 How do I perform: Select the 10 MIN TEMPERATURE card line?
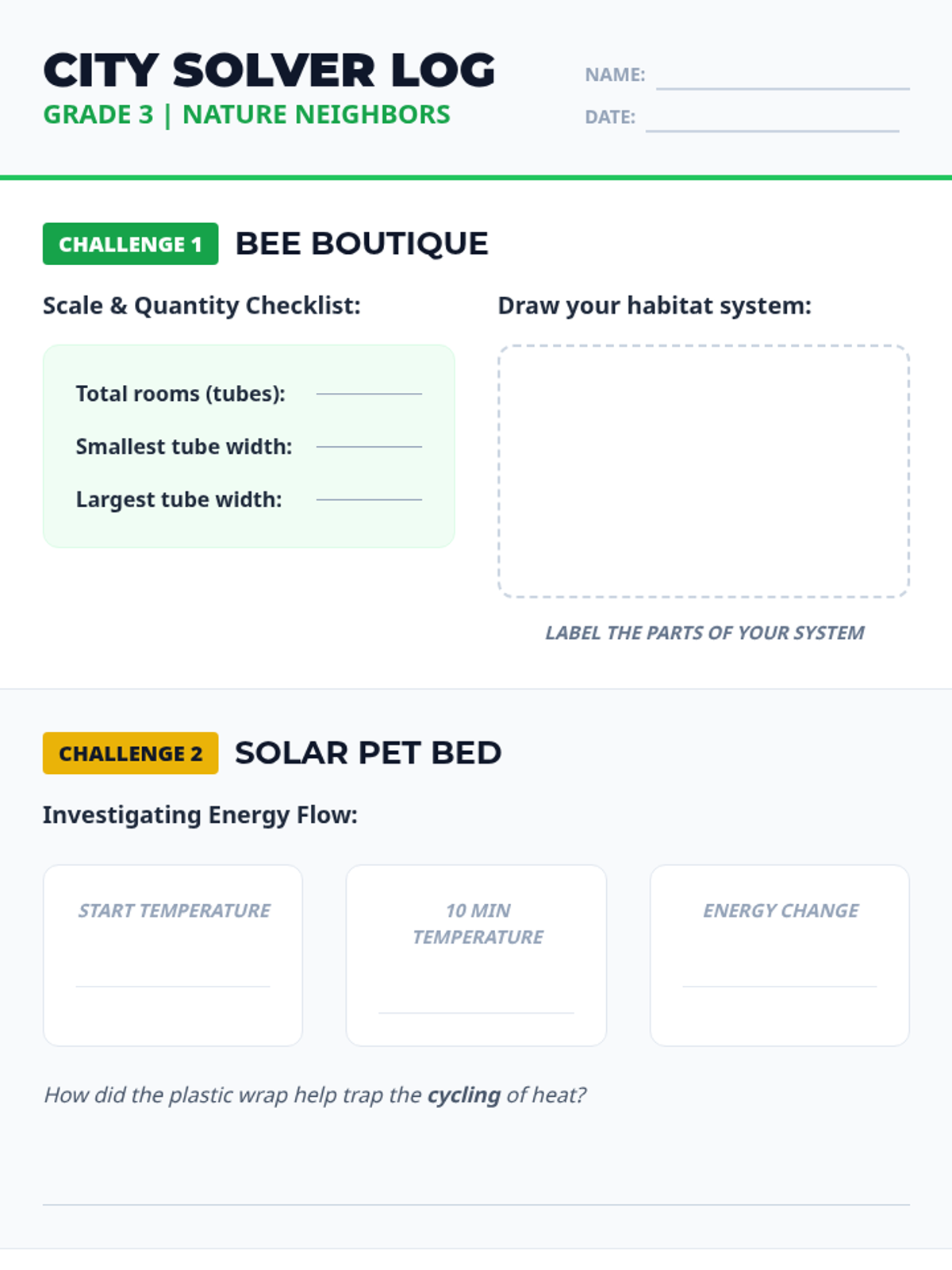click(x=476, y=1012)
